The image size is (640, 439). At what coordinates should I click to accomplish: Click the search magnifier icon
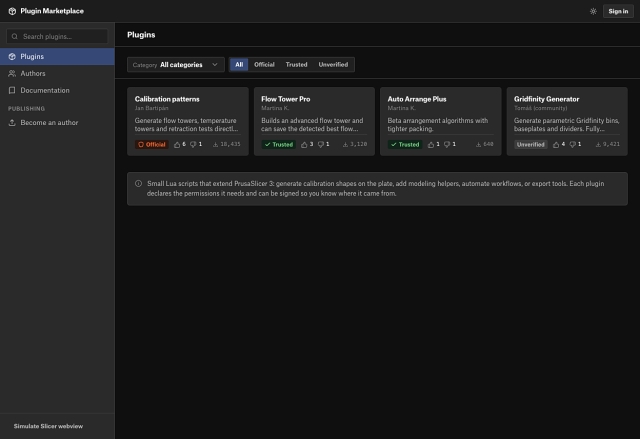[15, 36]
